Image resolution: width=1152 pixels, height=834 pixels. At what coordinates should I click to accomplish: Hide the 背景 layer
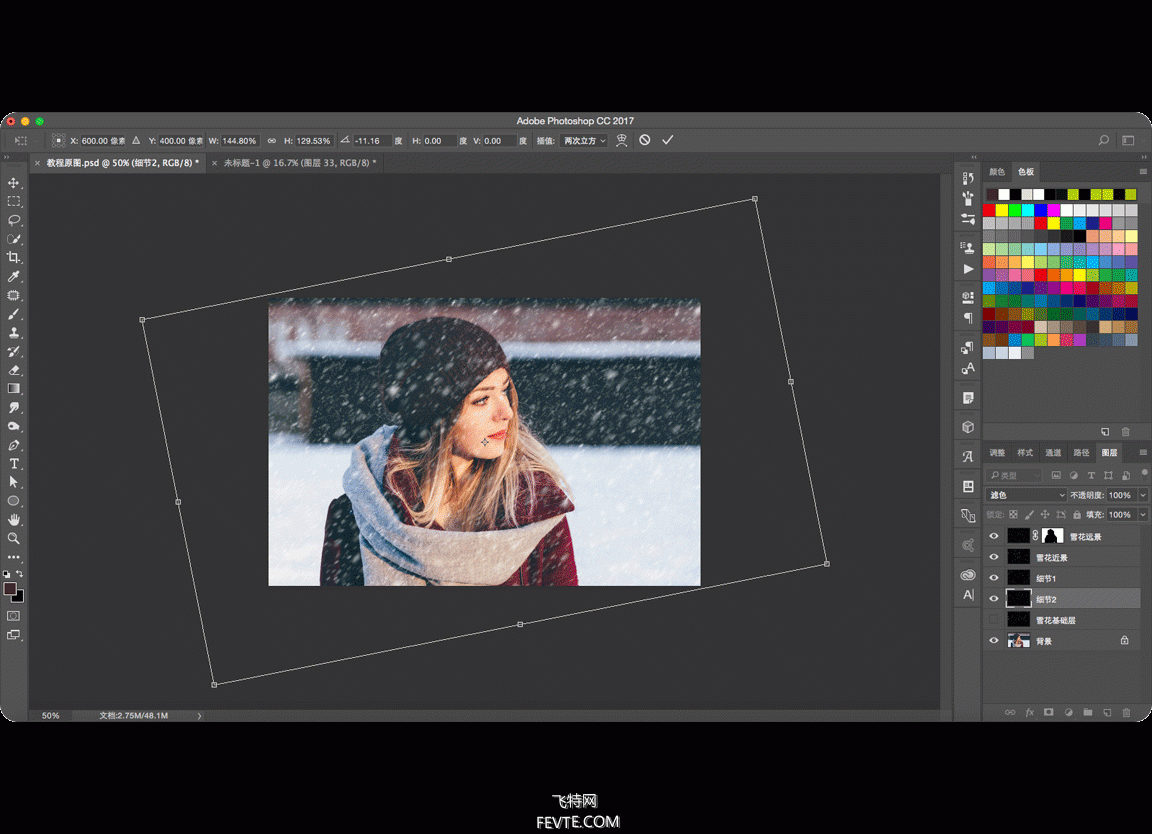[994, 641]
